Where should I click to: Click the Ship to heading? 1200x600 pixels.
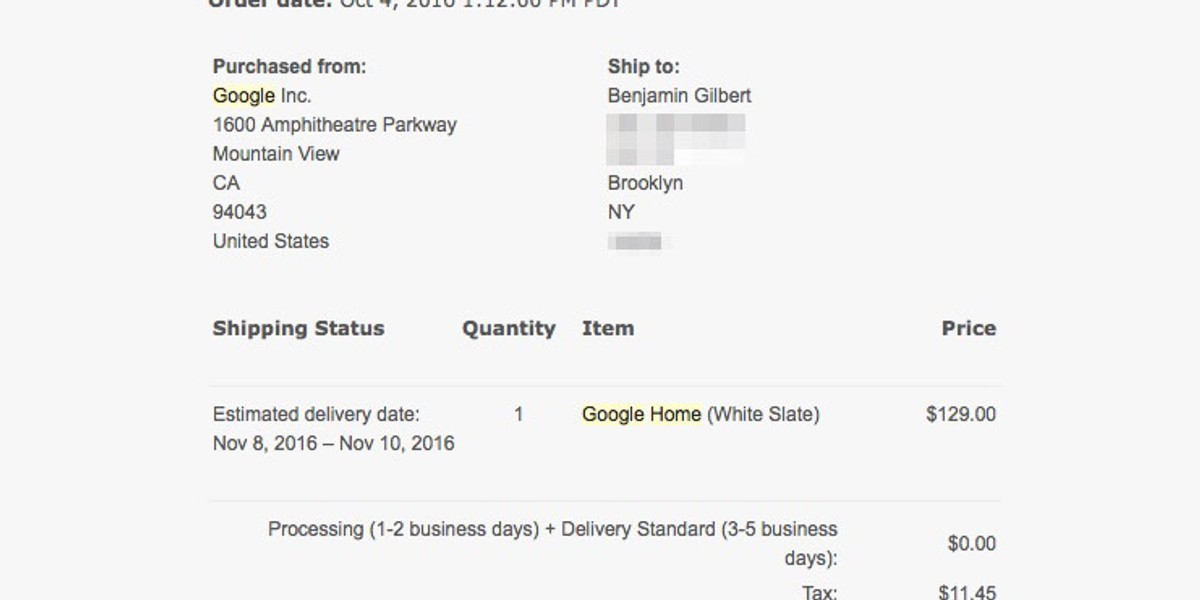tap(644, 67)
